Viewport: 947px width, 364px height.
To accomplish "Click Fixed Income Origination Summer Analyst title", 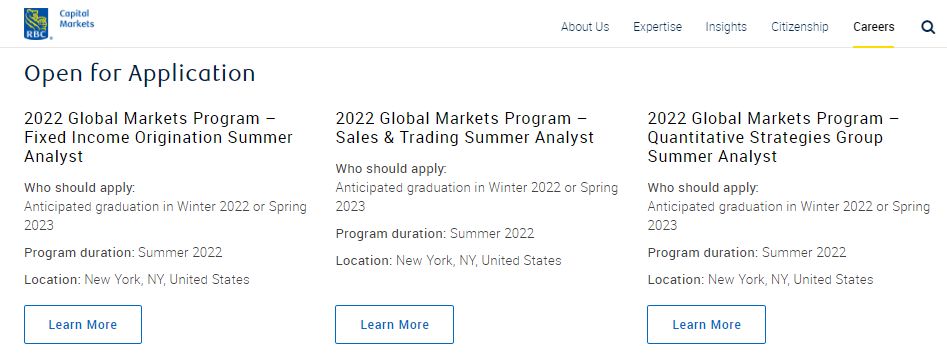I will point(159,138).
